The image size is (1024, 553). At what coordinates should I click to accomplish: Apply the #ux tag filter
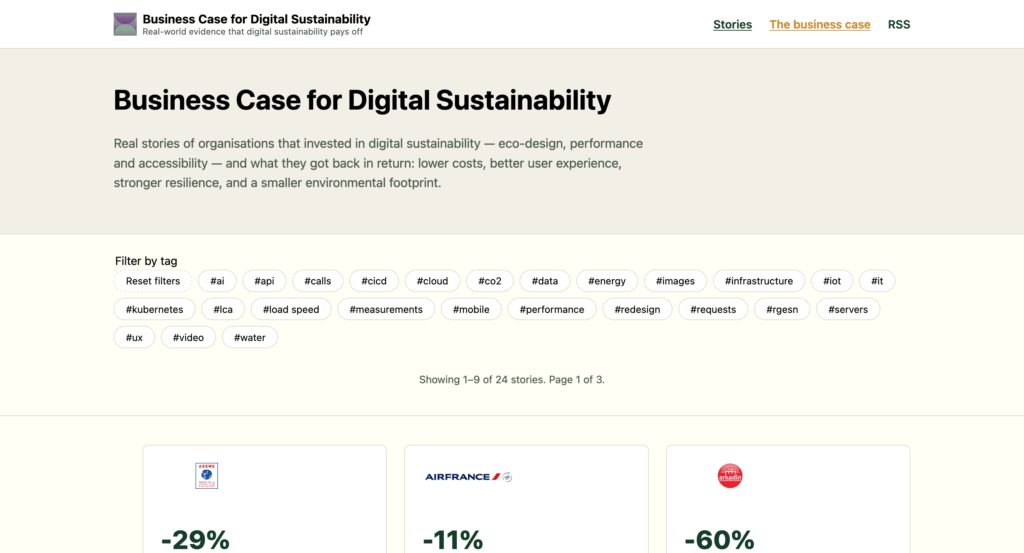[x=135, y=337]
